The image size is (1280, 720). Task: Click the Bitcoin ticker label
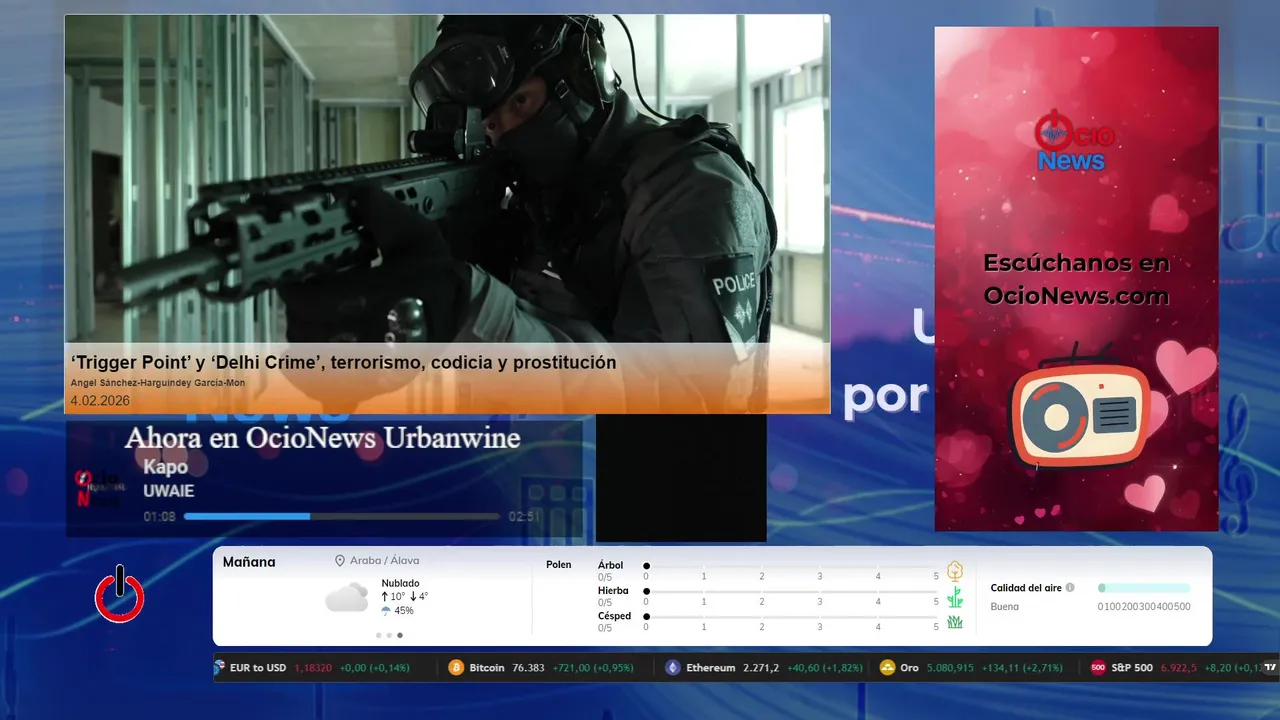(x=487, y=668)
